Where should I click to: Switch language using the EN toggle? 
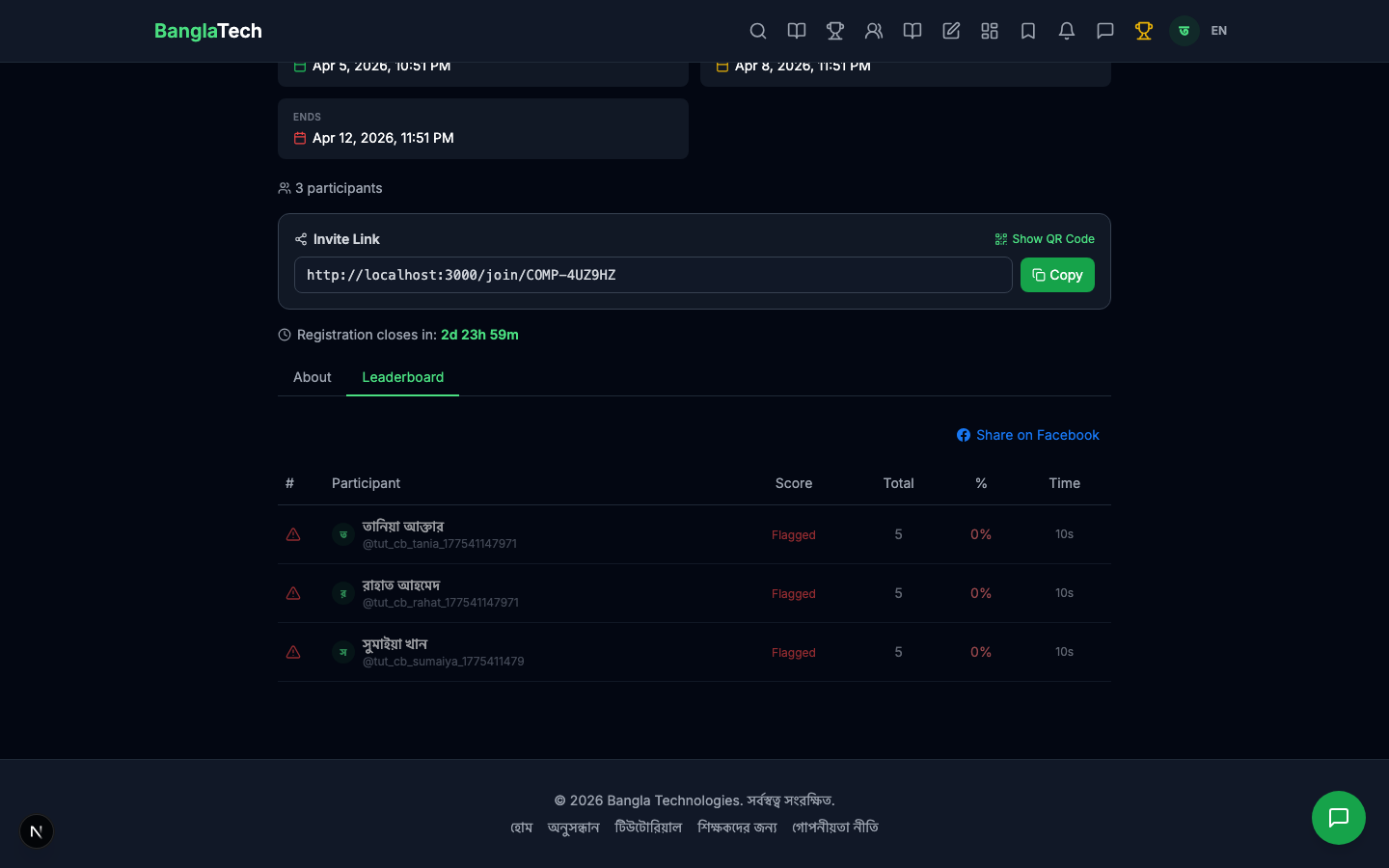point(1219,31)
